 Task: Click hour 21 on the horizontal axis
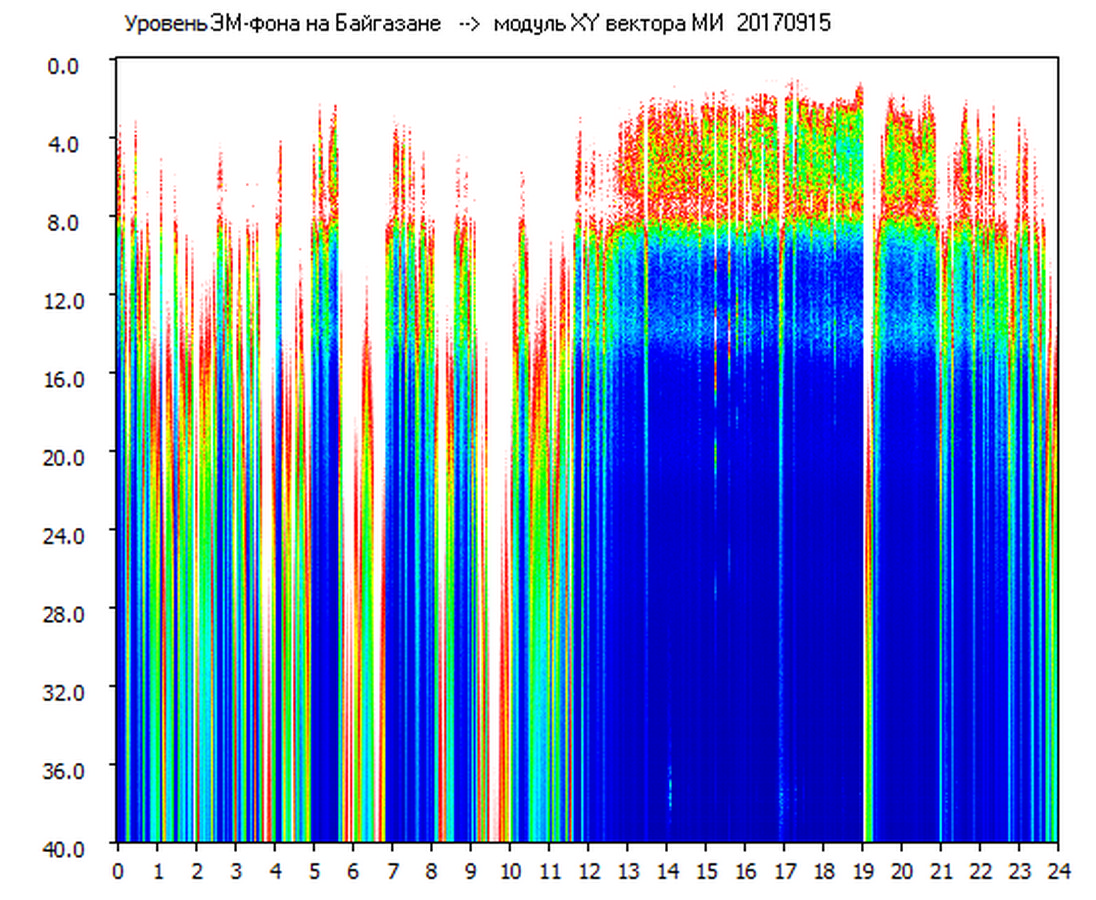pyautogui.click(x=941, y=870)
